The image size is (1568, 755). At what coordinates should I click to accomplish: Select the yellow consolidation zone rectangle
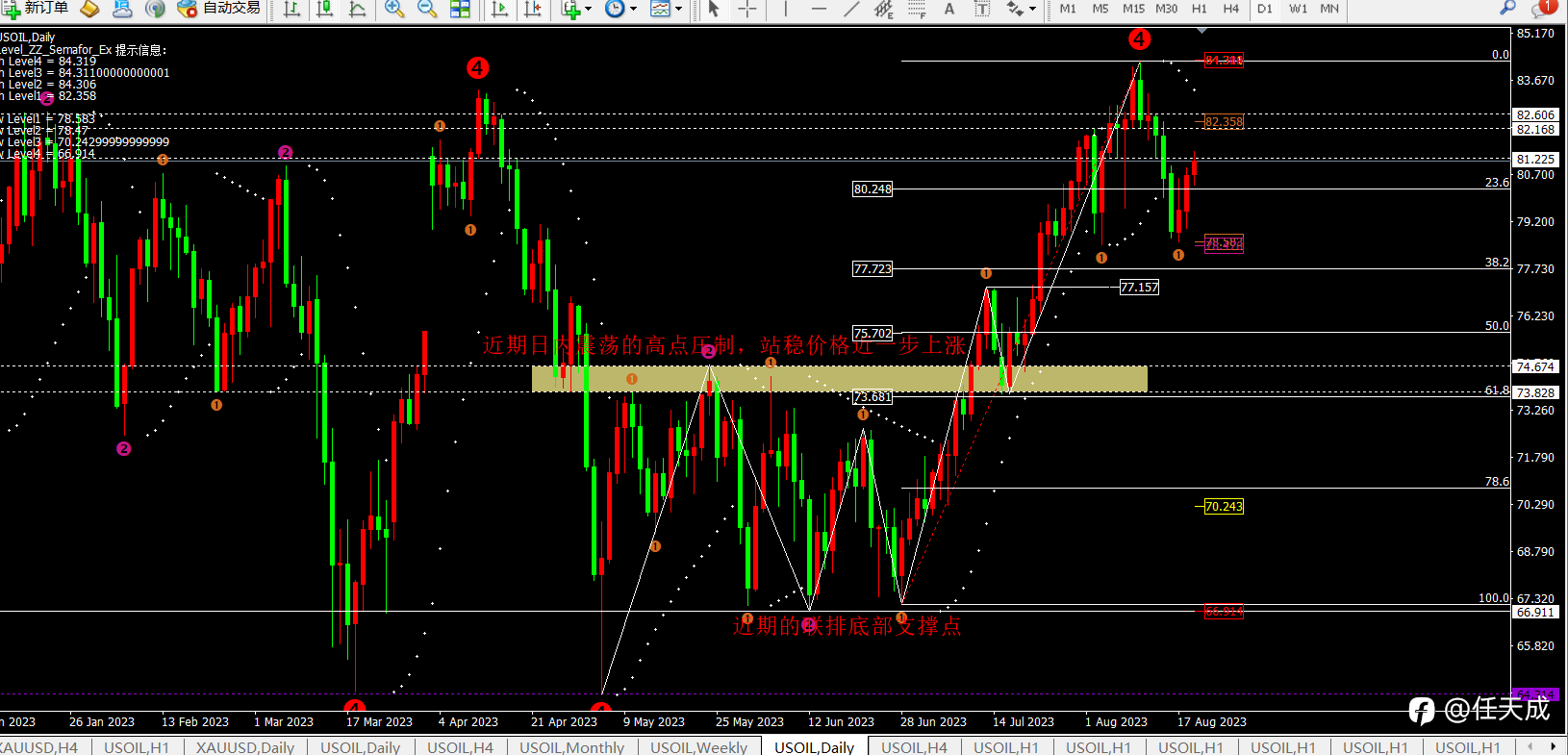840,378
